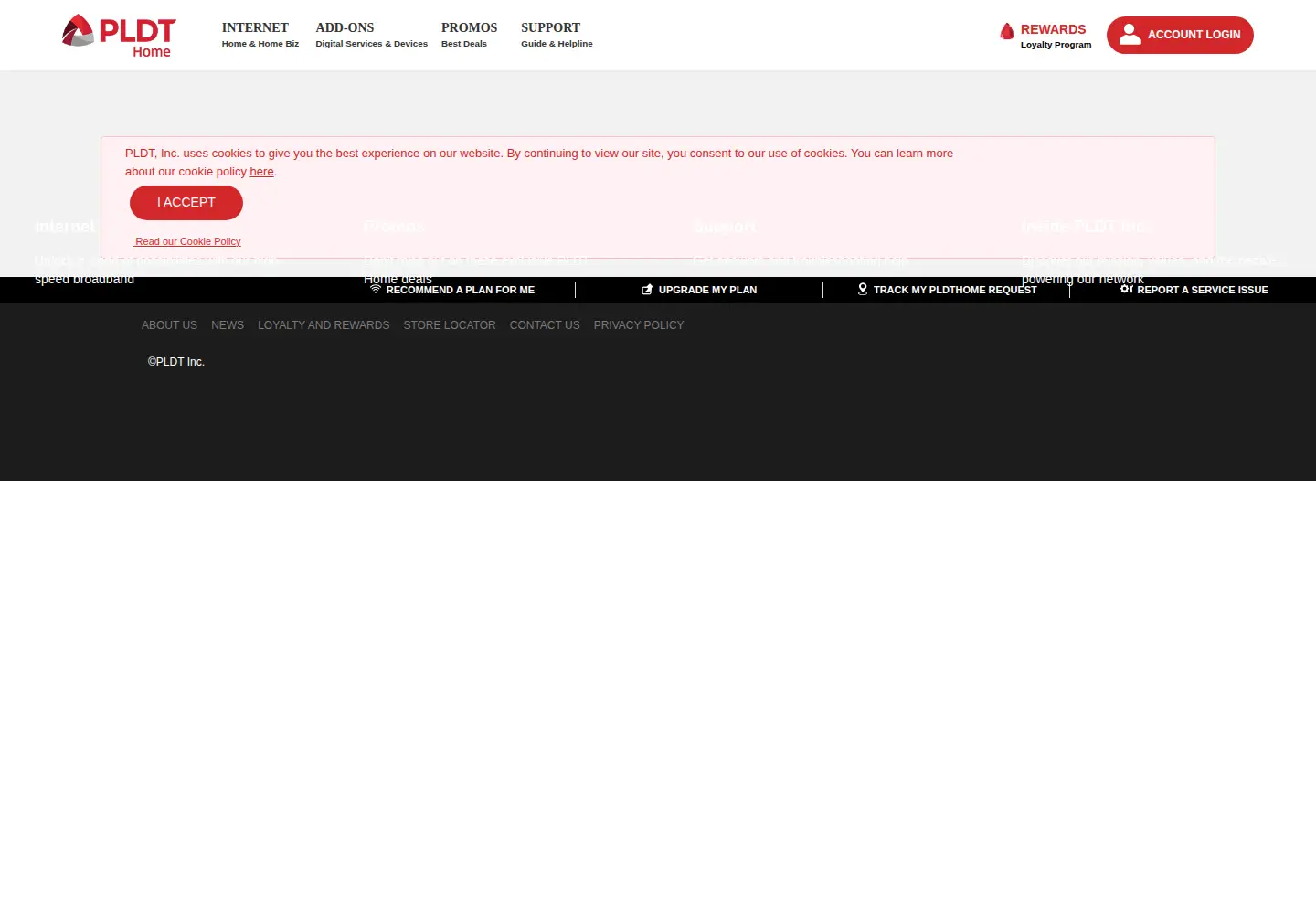
Task: Click Recommend a Plan for Me
Action: (x=452, y=290)
